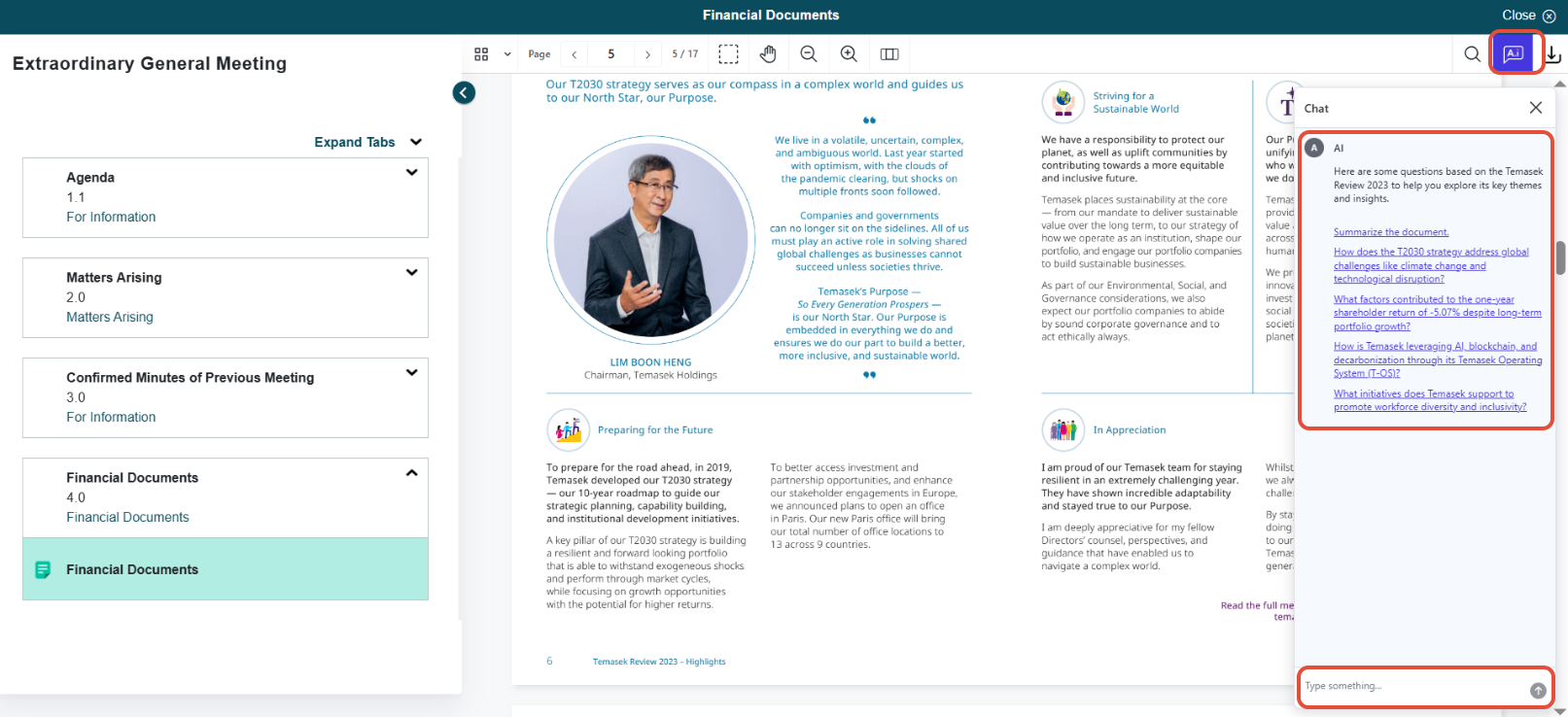Click the scrollbar down arrow
This screenshot has height=717, width=1568.
click(1561, 710)
